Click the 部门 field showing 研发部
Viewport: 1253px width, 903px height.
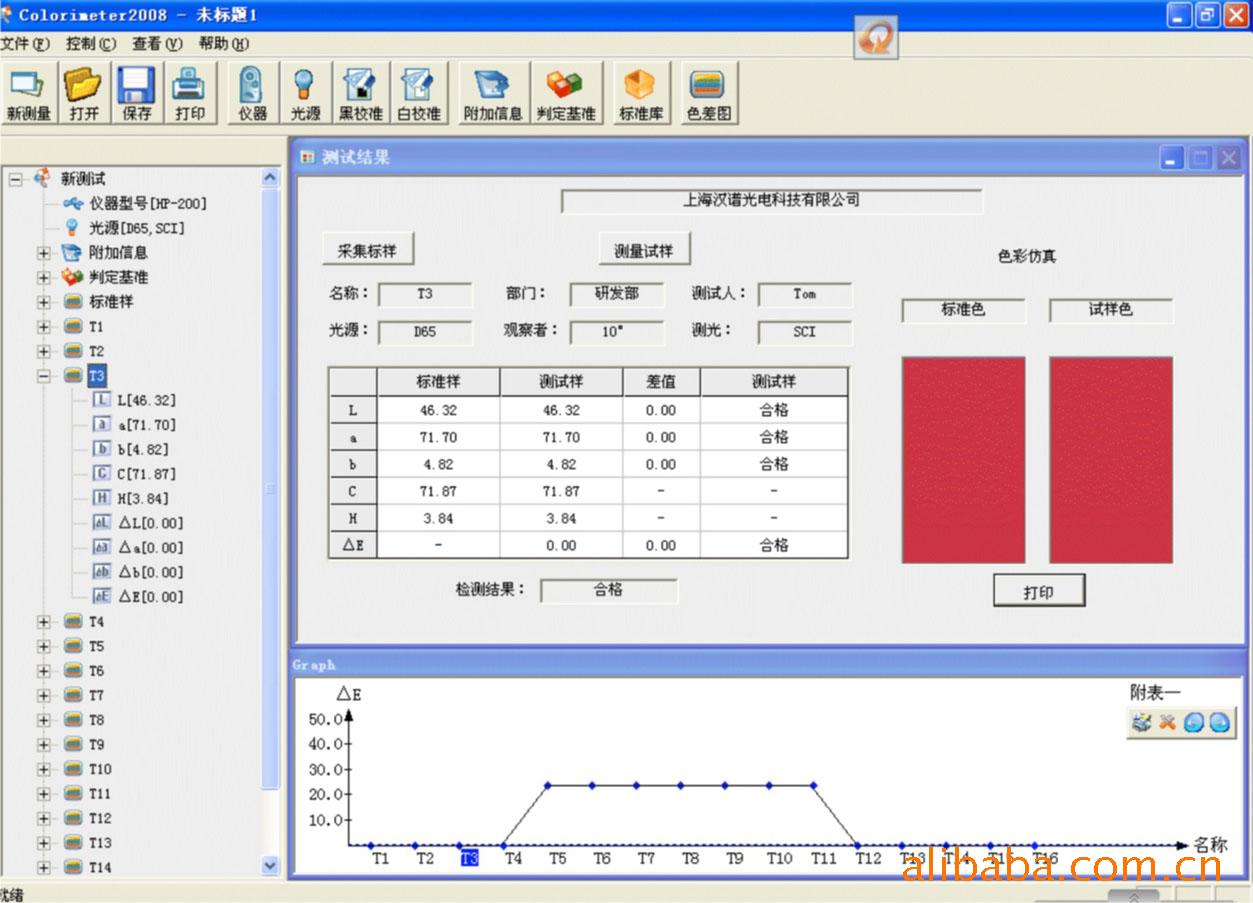click(x=617, y=294)
